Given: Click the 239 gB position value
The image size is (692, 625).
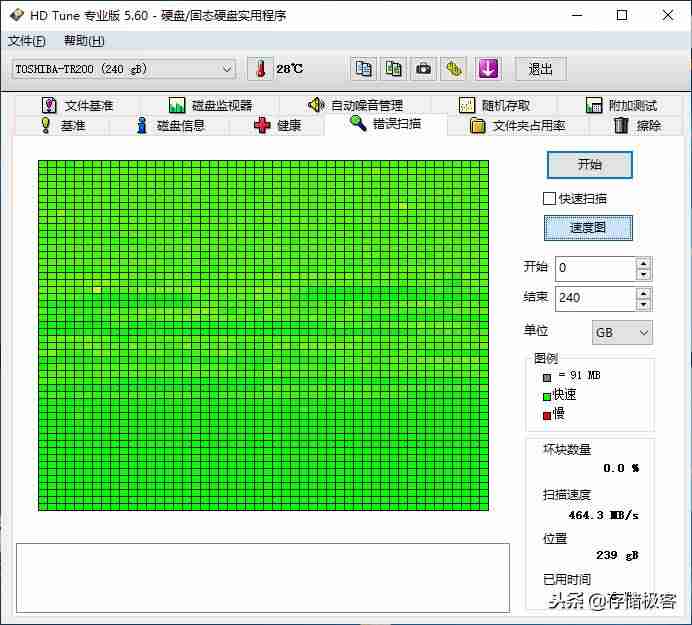Looking at the screenshot, I should 617,555.
